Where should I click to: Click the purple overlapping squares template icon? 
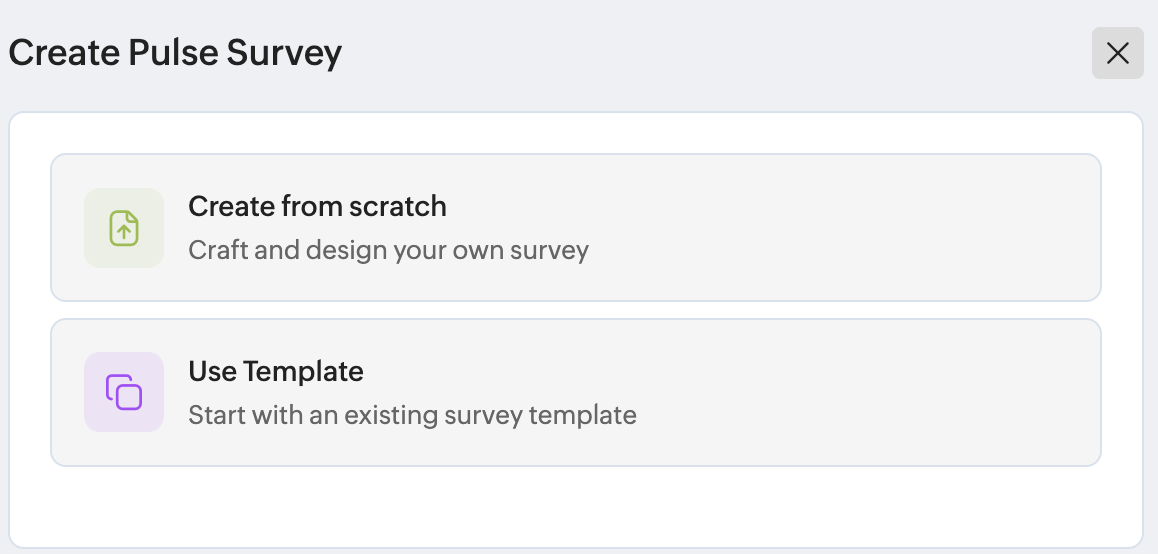(x=124, y=392)
